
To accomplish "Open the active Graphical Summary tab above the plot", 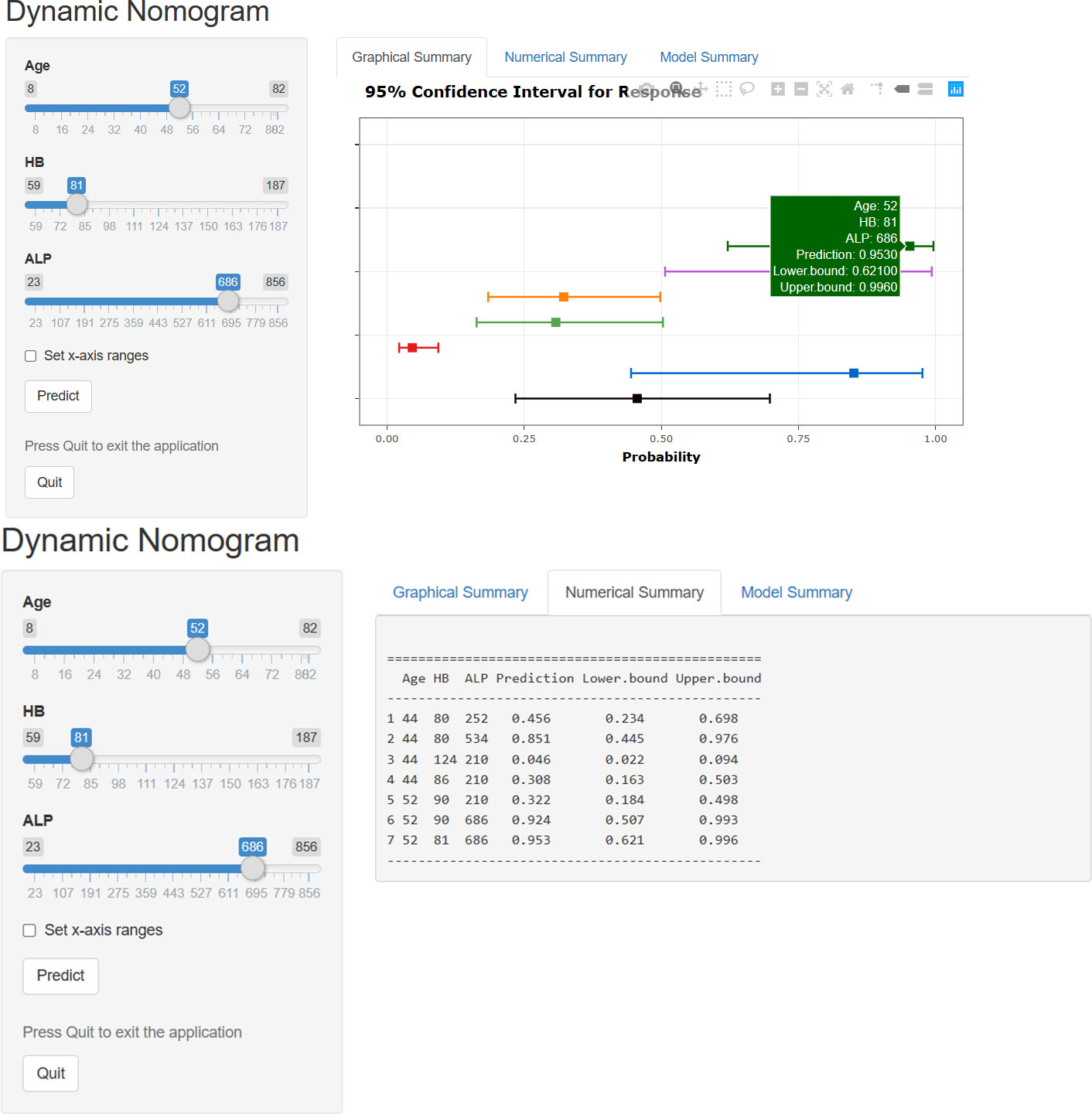I will (x=411, y=57).
